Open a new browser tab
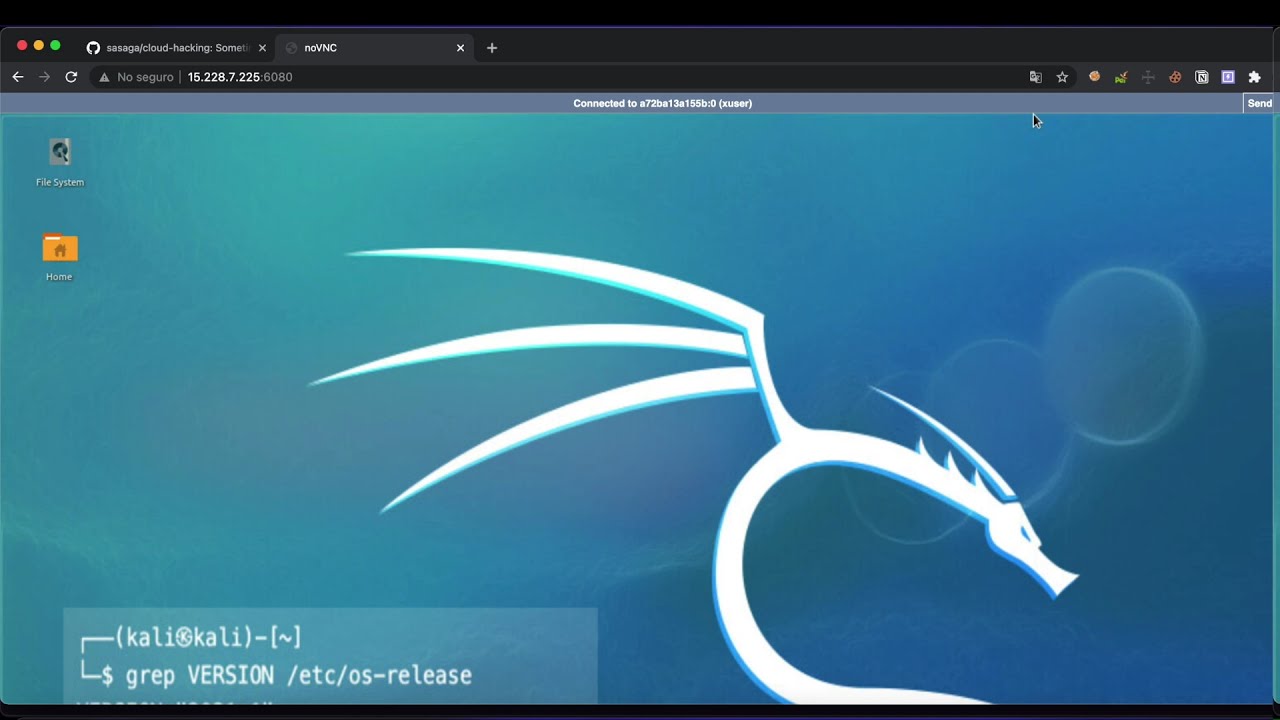The width and height of the screenshot is (1280, 720). [491, 47]
